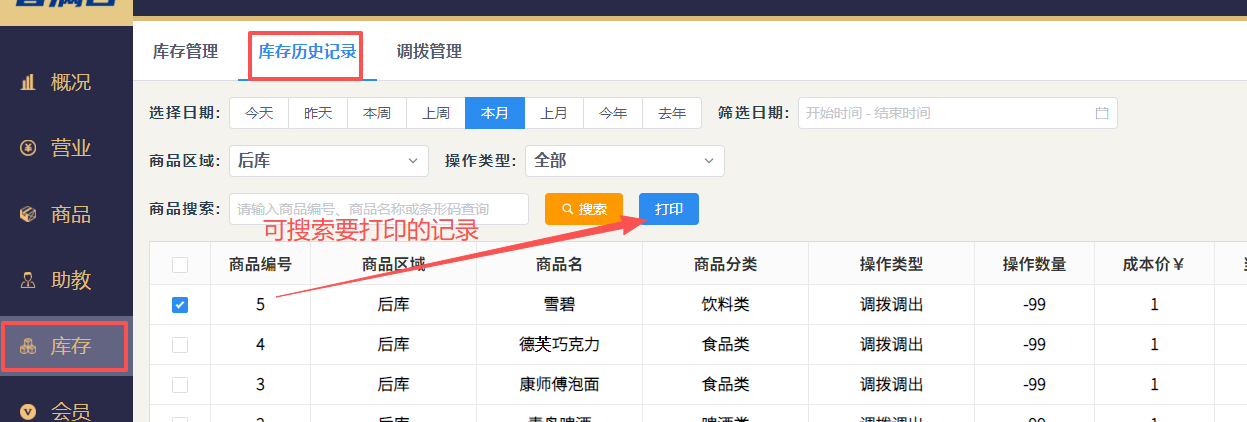Open the 商品区域 dropdown showing 后库
The image size is (1247, 422).
pos(329,160)
